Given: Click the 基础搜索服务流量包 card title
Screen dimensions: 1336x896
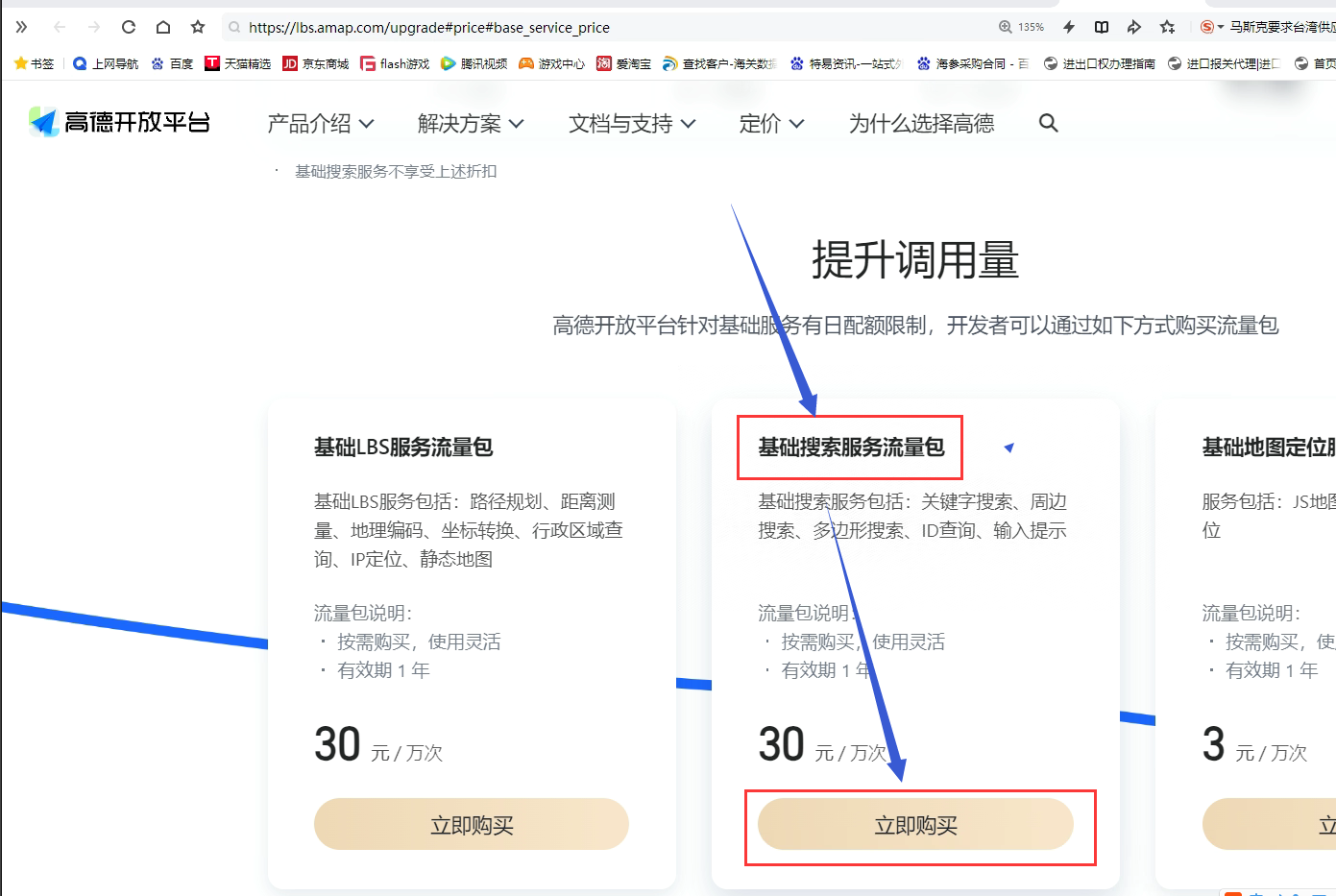Looking at the screenshot, I should click(x=851, y=447).
